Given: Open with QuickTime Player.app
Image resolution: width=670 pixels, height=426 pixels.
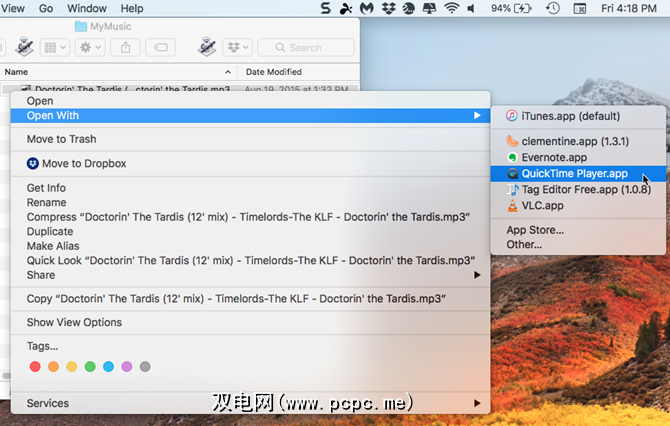Looking at the screenshot, I should [x=578, y=173].
